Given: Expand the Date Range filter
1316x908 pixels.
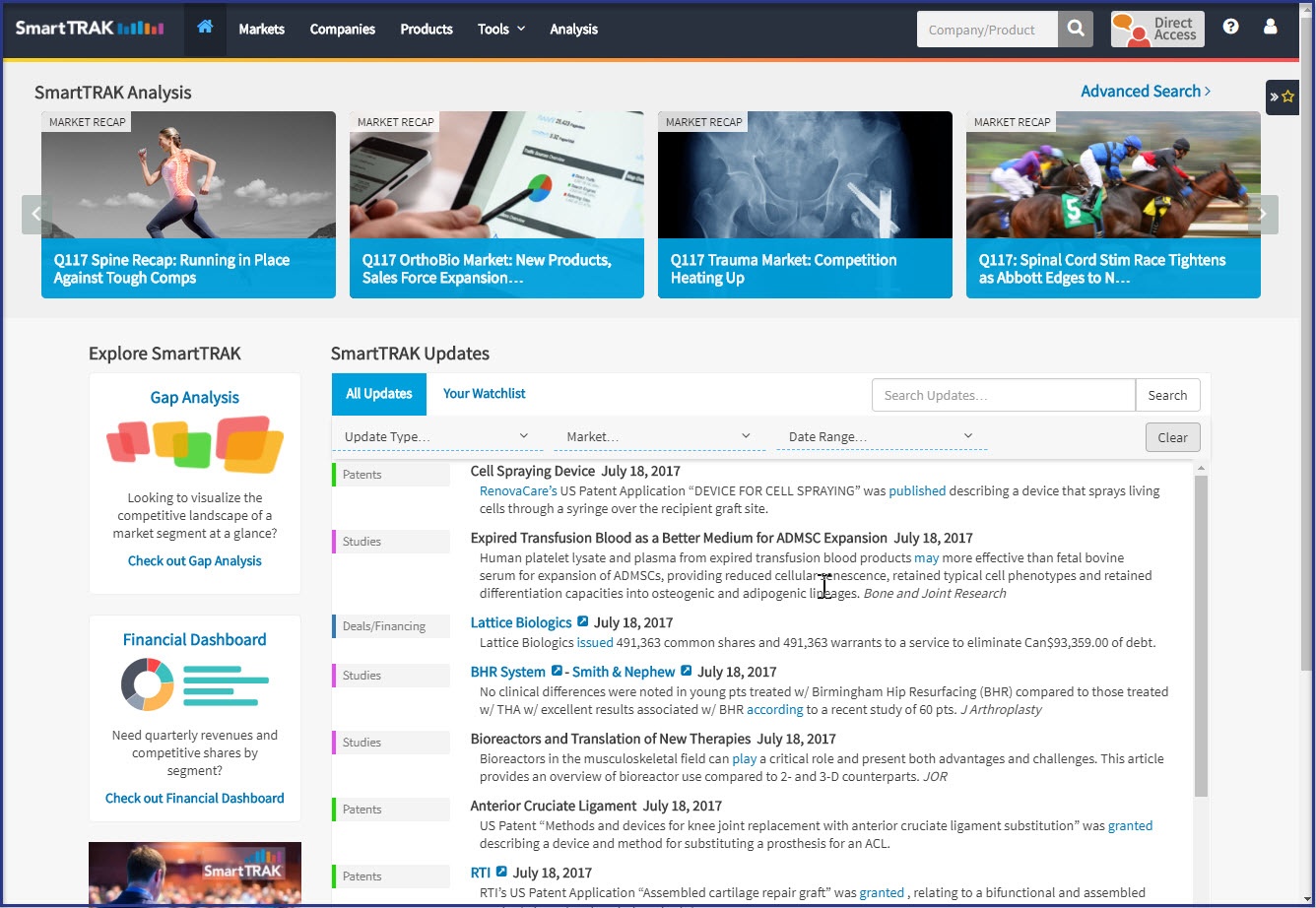Looking at the screenshot, I should [882, 436].
